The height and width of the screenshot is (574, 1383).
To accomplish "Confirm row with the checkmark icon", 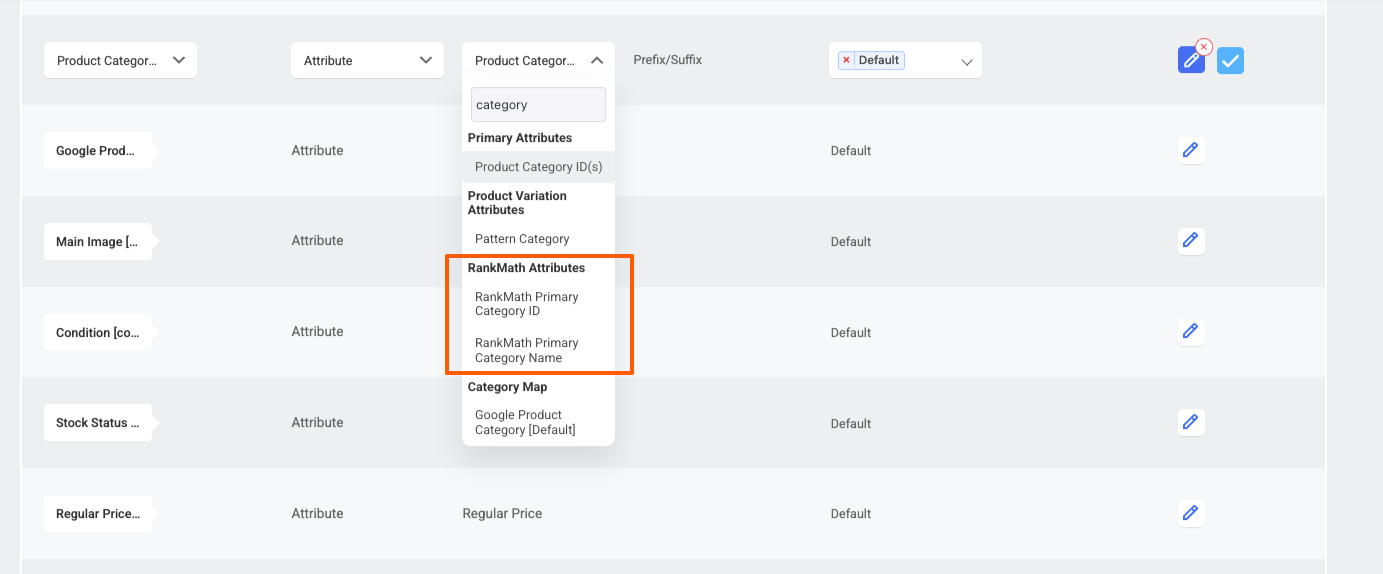I will tap(1230, 61).
